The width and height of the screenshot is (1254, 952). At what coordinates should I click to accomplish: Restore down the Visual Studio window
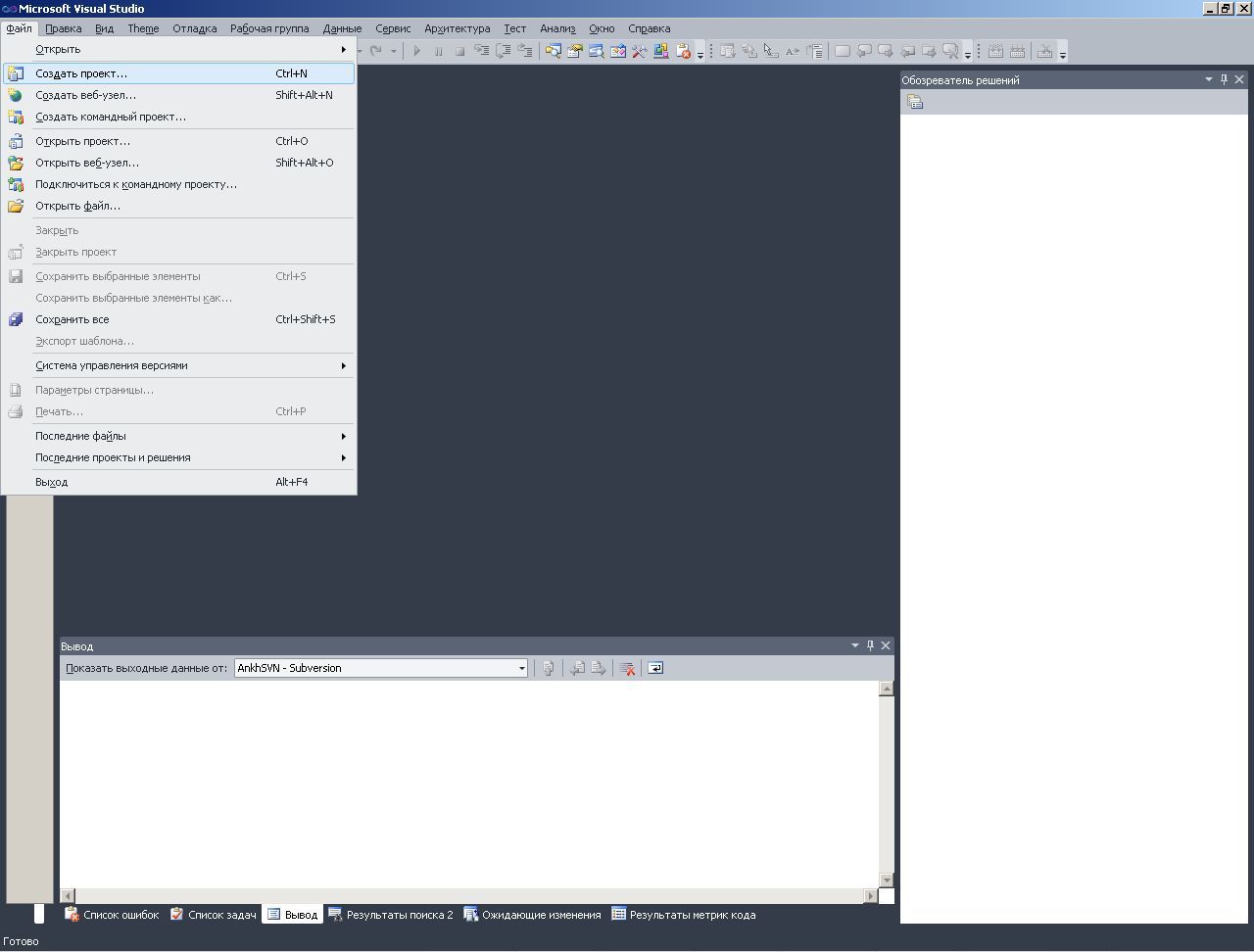[1225, 9]
